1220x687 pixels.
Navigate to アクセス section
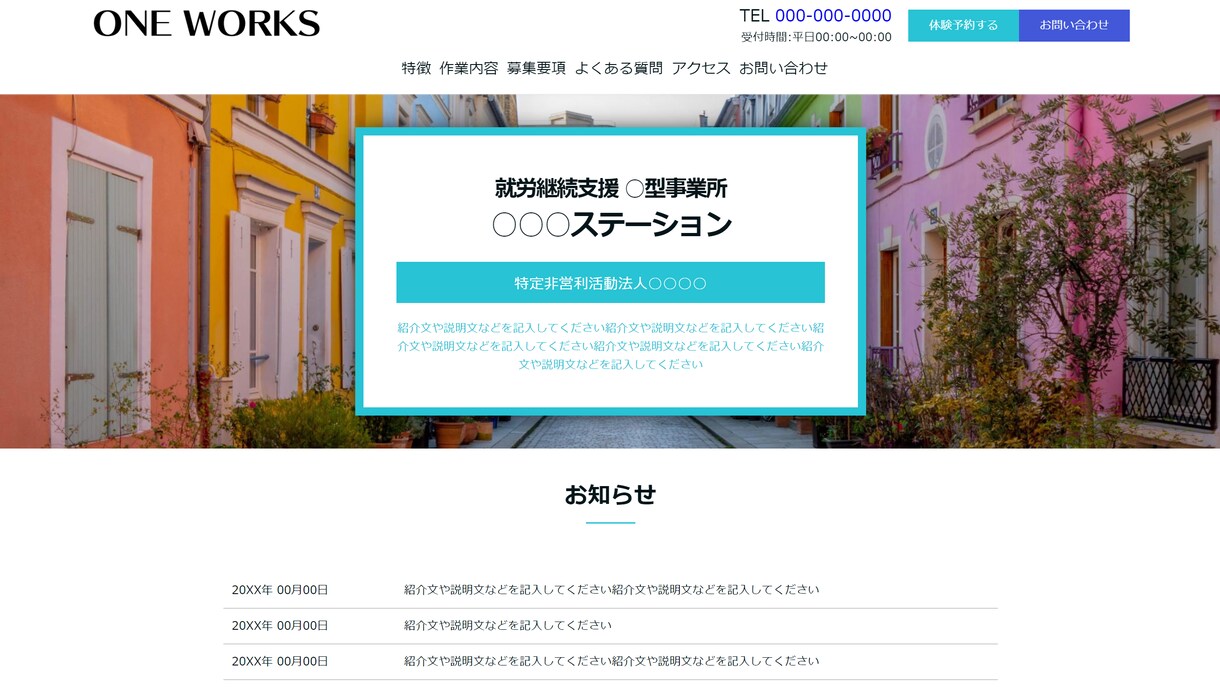pos(701,68)
